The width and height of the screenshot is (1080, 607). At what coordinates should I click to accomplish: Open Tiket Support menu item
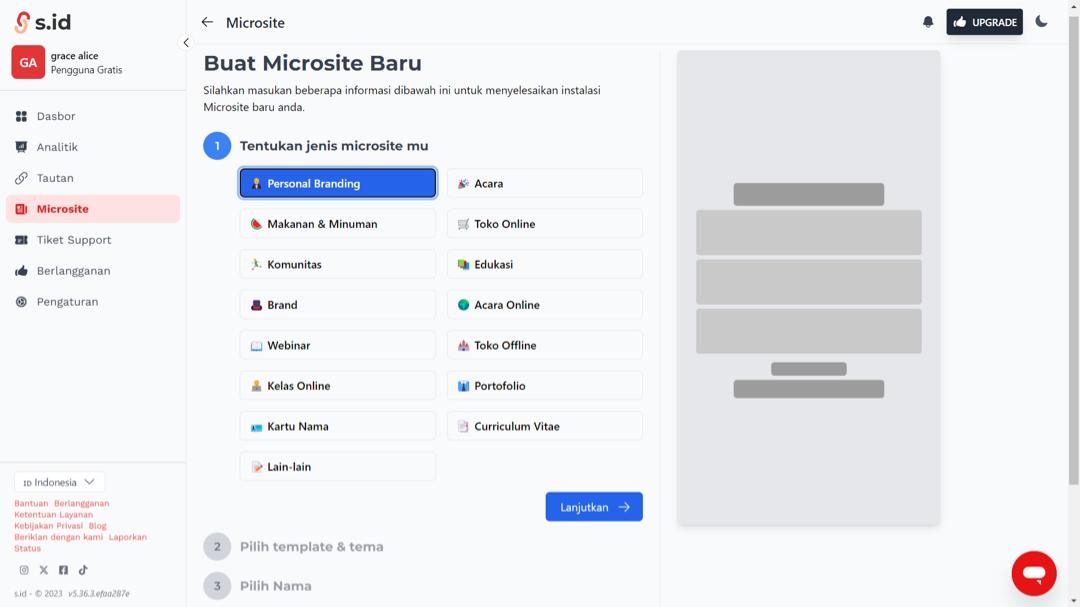coord(73,240)
